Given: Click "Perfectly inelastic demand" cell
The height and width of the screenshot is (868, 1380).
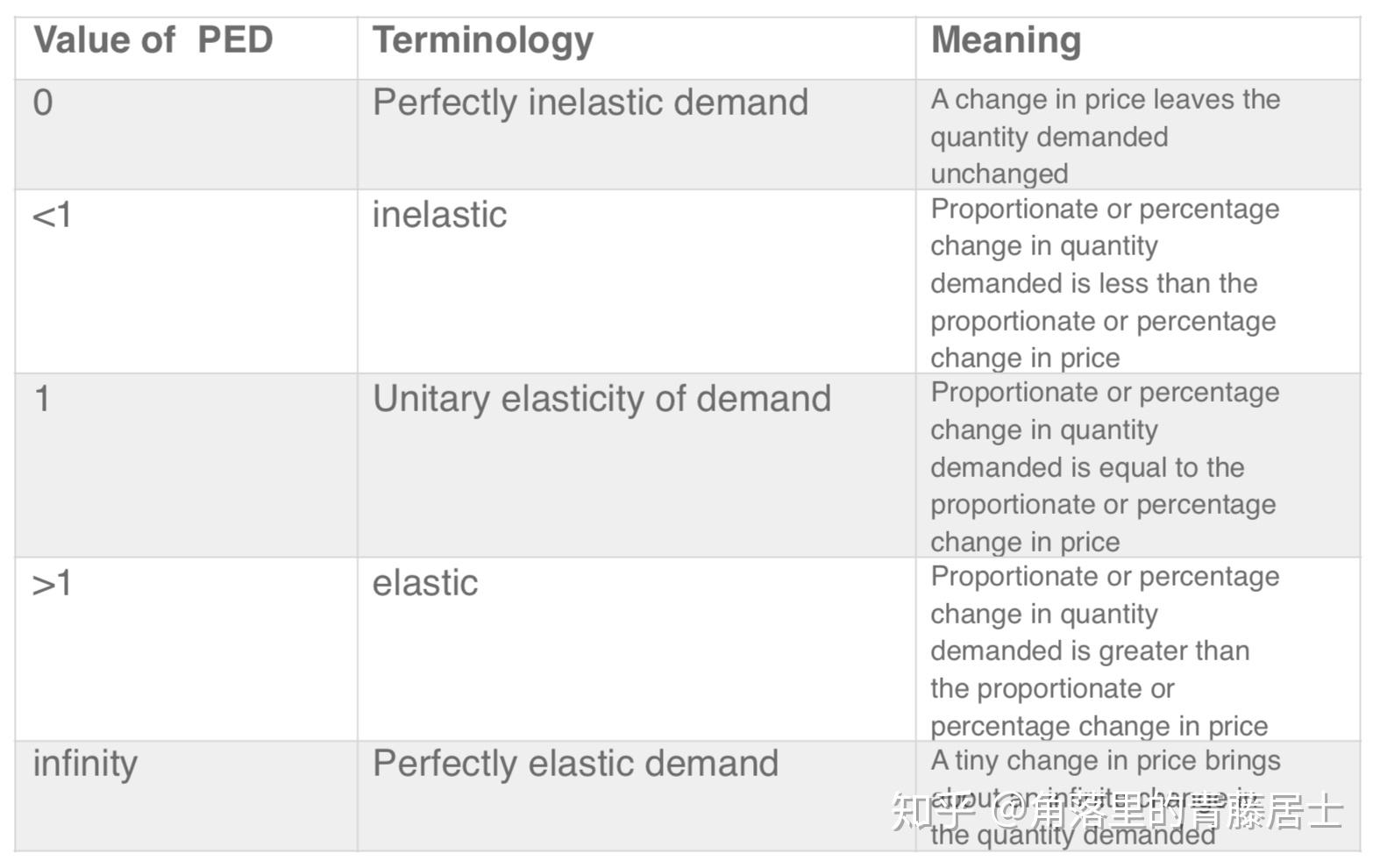Looking at the screenshot, I should pyautogui.click(x=590, y=103).
